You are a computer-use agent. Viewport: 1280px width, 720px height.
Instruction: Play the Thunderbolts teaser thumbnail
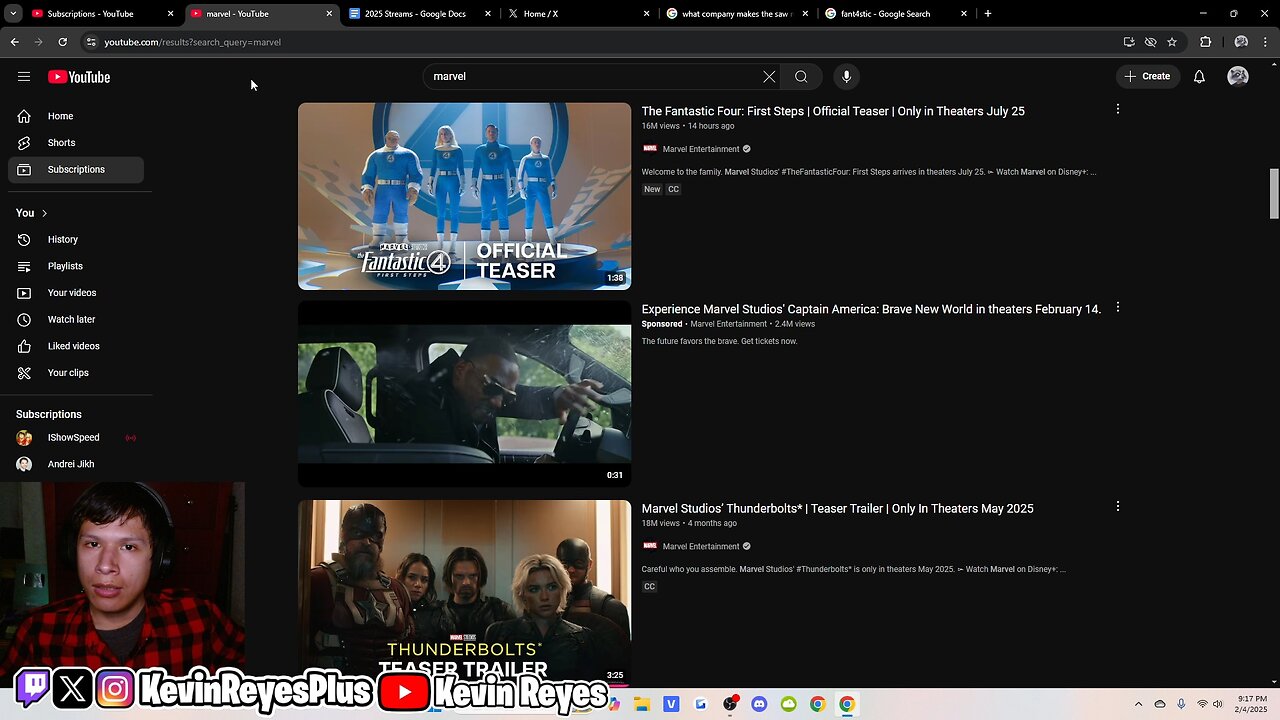coord(464,592)
